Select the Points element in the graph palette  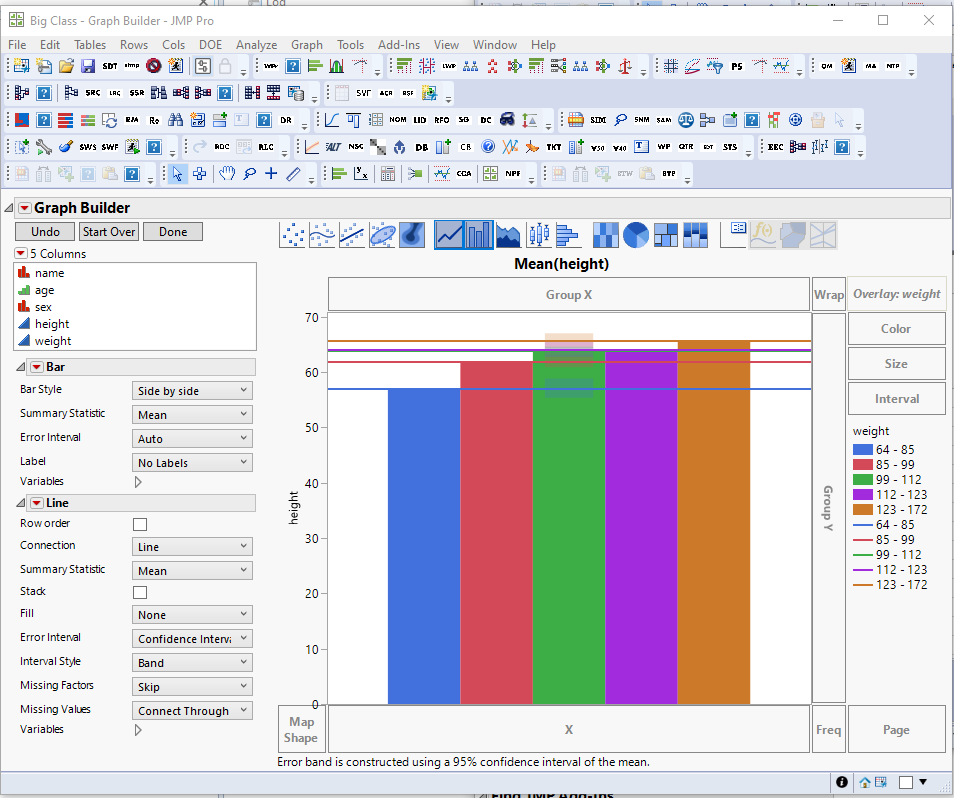tap(293, 234)
